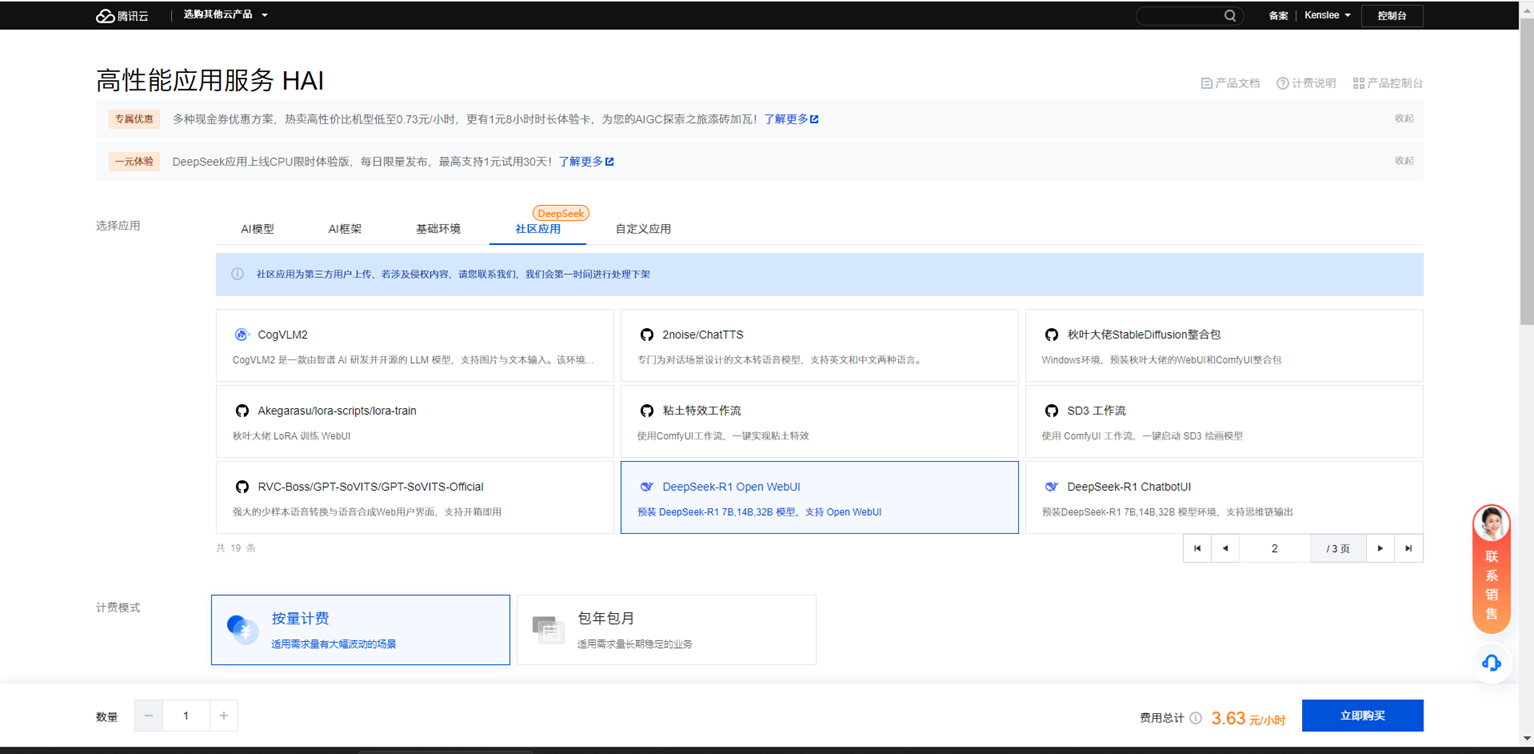Viewport: 1534px width, 754px height.
Task: Go to the last page of applications
Action: [x=1408, y=548]
